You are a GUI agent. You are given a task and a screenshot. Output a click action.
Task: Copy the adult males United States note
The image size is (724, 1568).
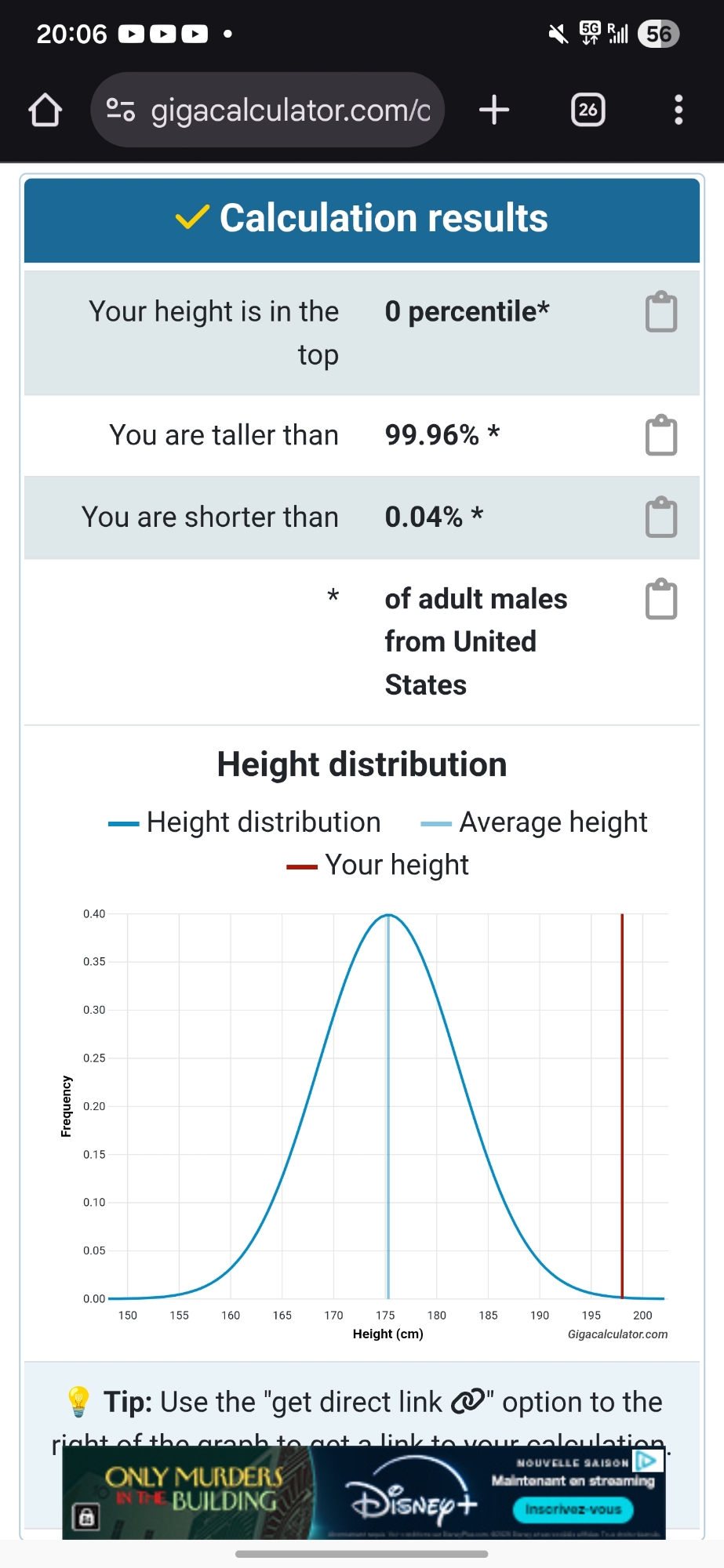coord(661,599)
